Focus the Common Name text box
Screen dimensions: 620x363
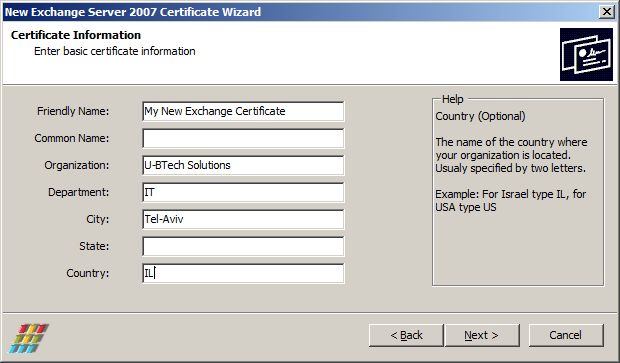coord(243,138)
